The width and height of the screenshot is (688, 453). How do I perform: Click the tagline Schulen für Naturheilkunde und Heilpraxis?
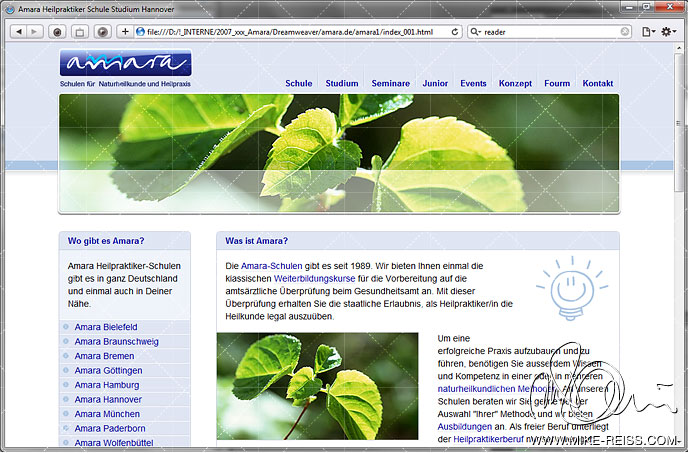pyautogui.click(x=125, y=84)
